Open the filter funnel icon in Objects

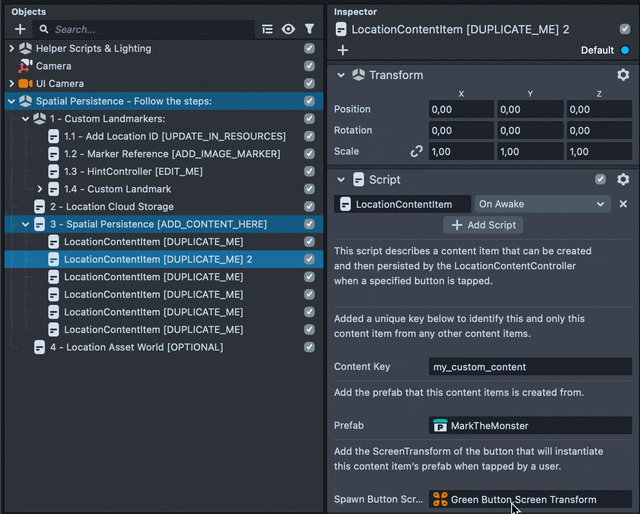[x=309, y=29]
